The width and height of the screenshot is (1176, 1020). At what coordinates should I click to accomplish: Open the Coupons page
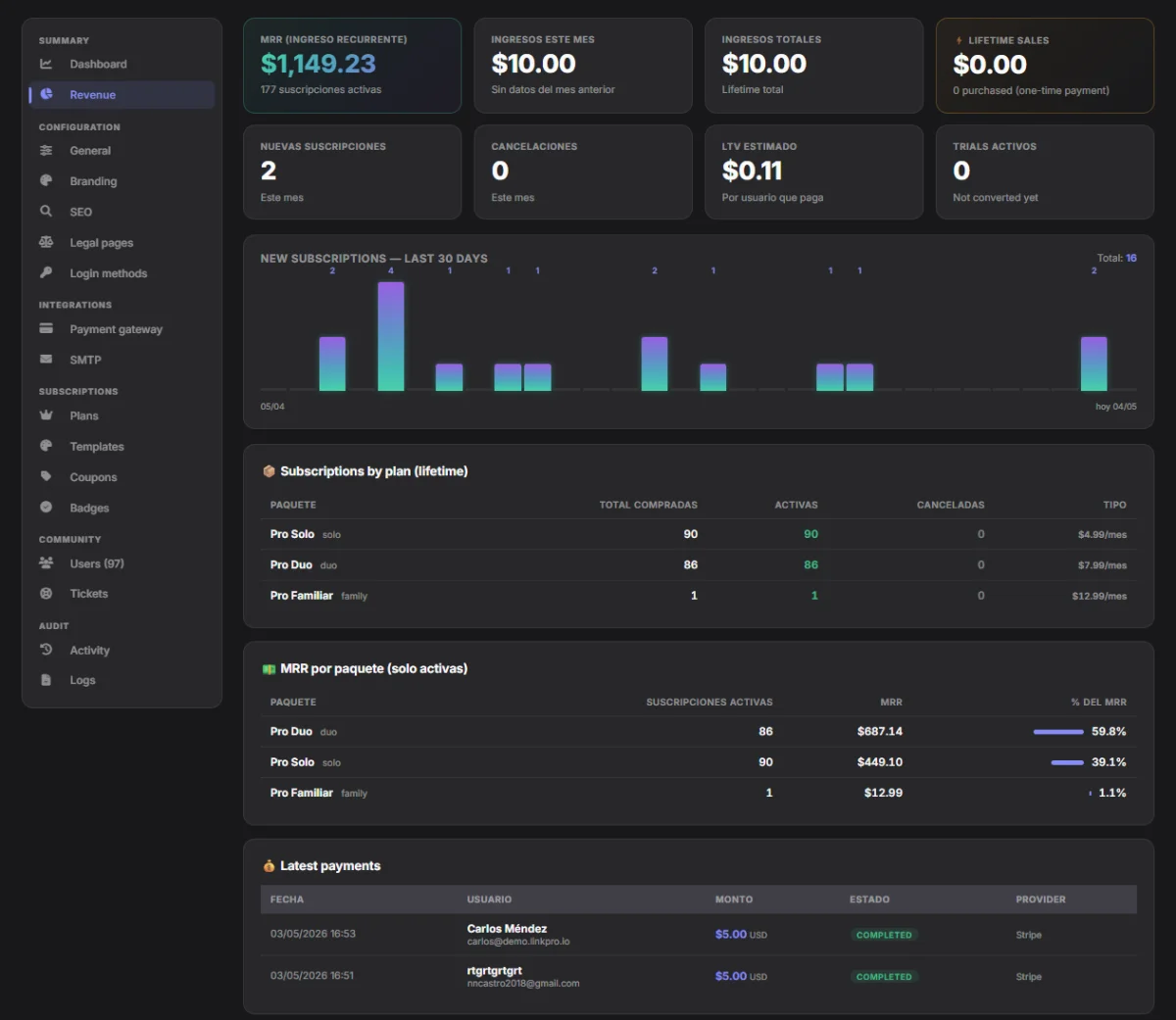click(x=122, y=477)
